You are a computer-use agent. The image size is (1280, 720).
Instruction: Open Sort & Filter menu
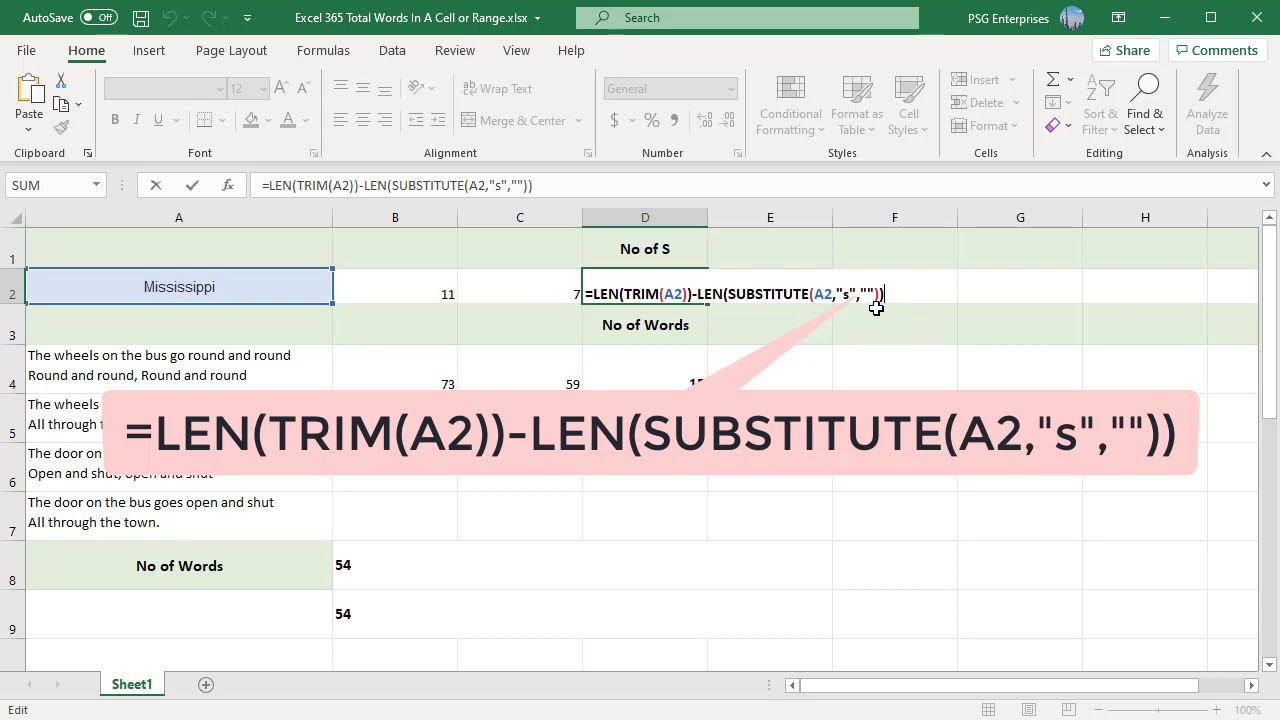click(x=1100, y=105)
